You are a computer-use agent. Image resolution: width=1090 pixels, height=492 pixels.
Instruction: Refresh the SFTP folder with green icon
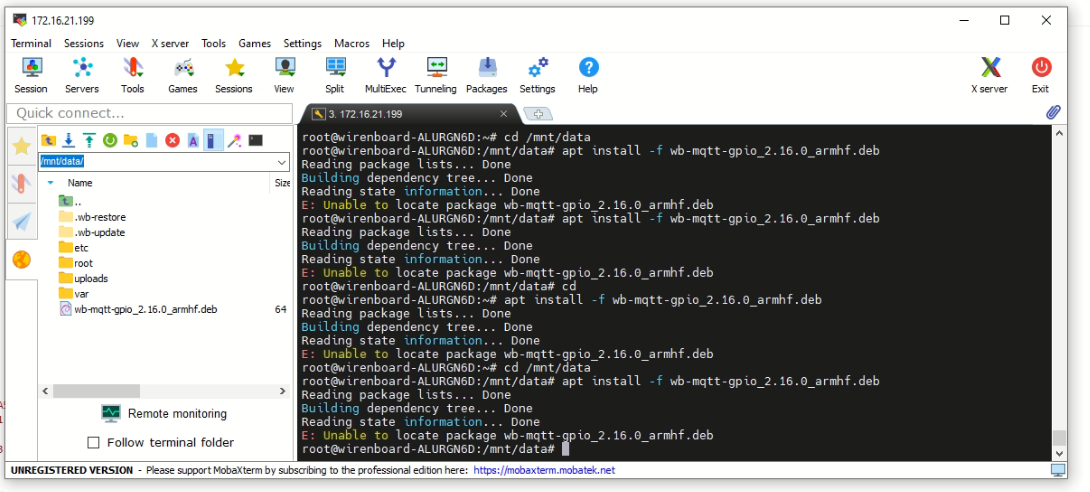pos(110,140)
